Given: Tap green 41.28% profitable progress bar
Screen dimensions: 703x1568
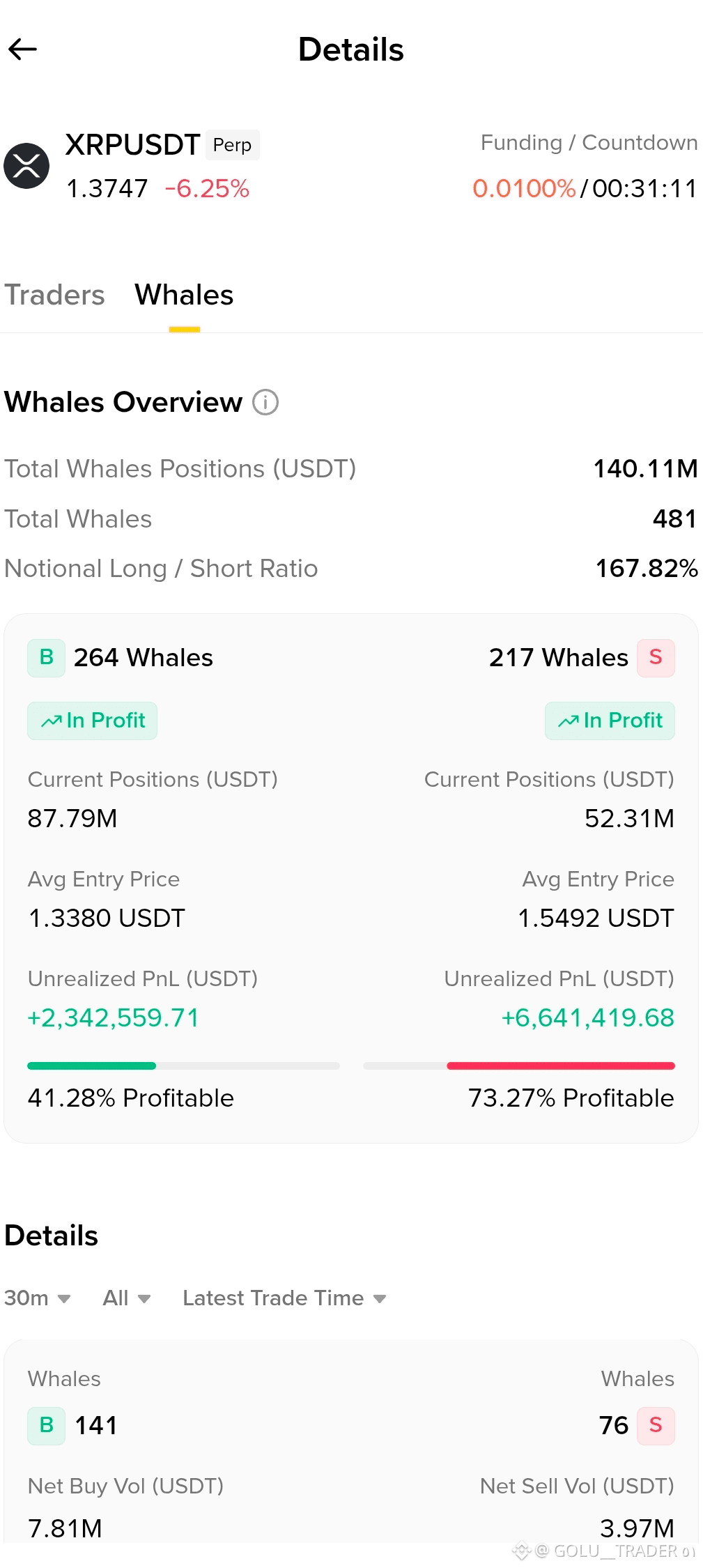Looking at the screenshot, I should [x=91, y=1066].
